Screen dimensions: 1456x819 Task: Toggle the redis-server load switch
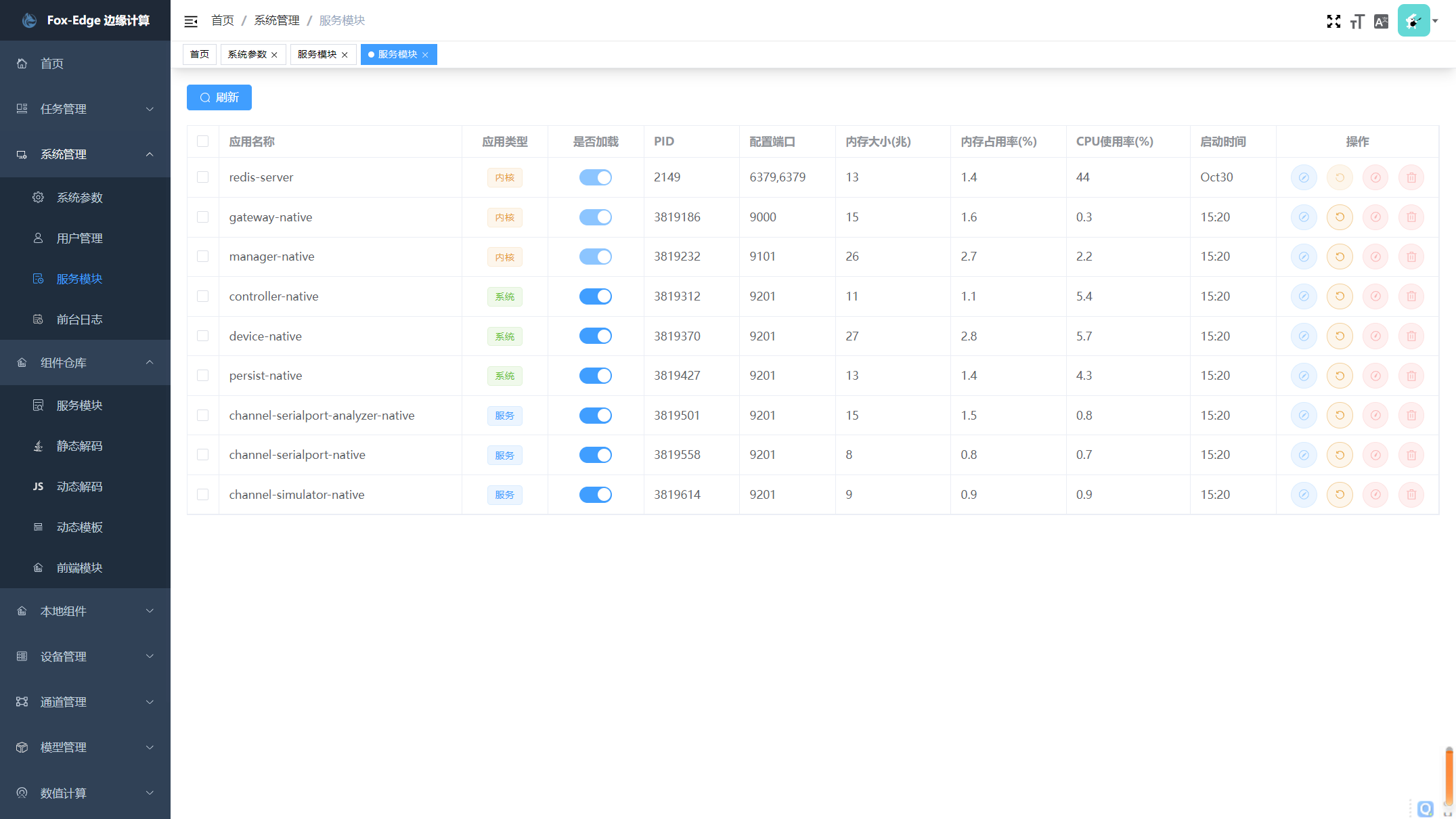596,177
